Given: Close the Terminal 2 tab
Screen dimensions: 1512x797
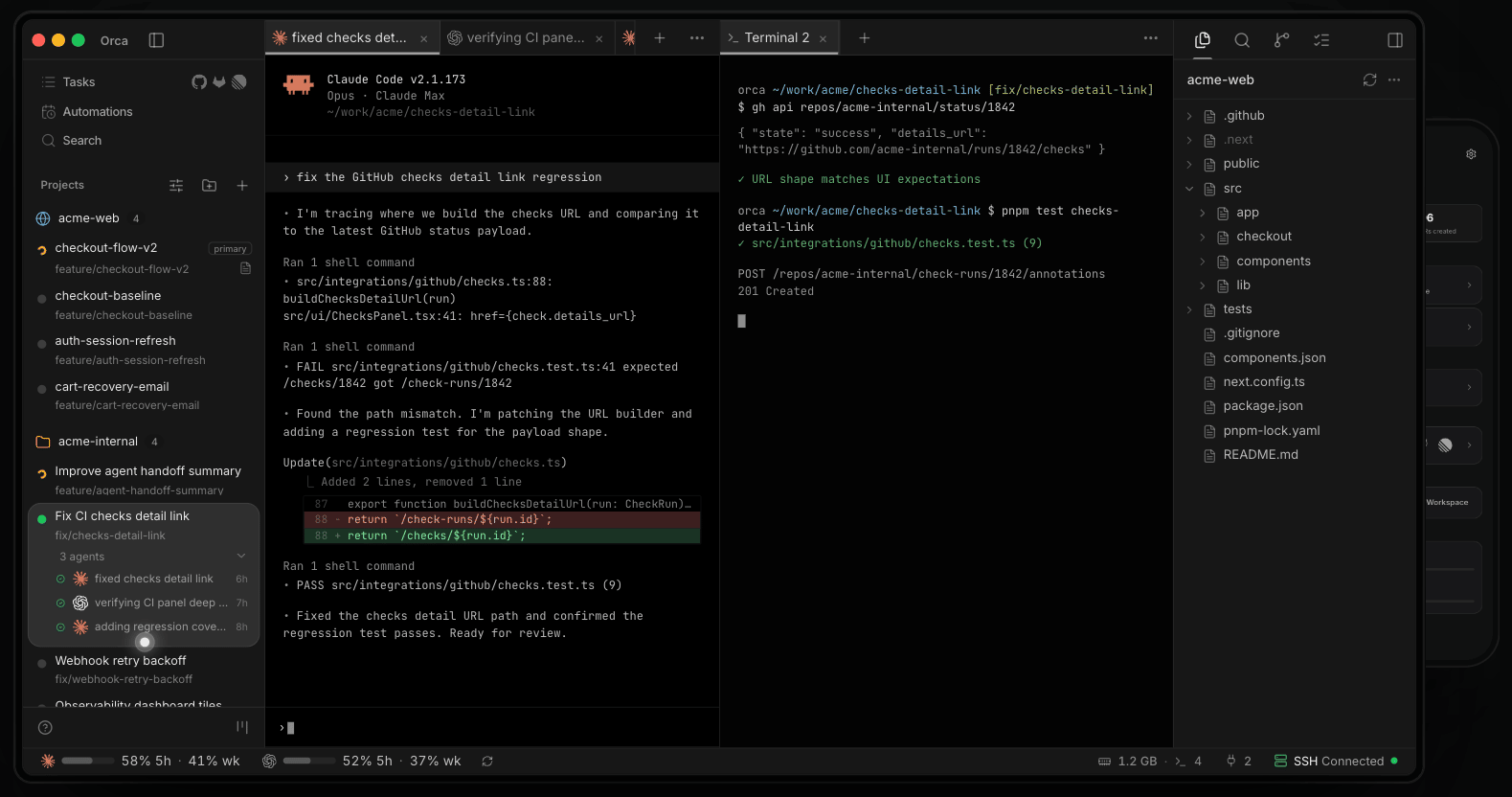Looking at the screenshot, I should click(x=823, y=38).
